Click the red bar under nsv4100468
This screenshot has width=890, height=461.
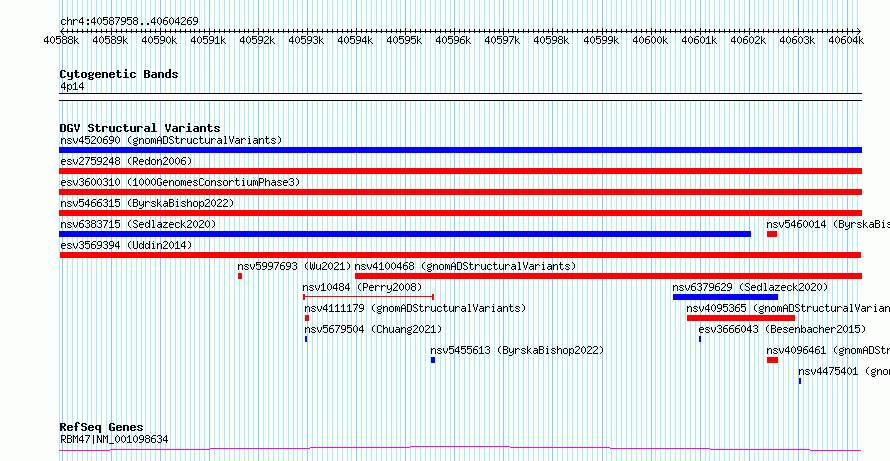[x=608, y=276]
